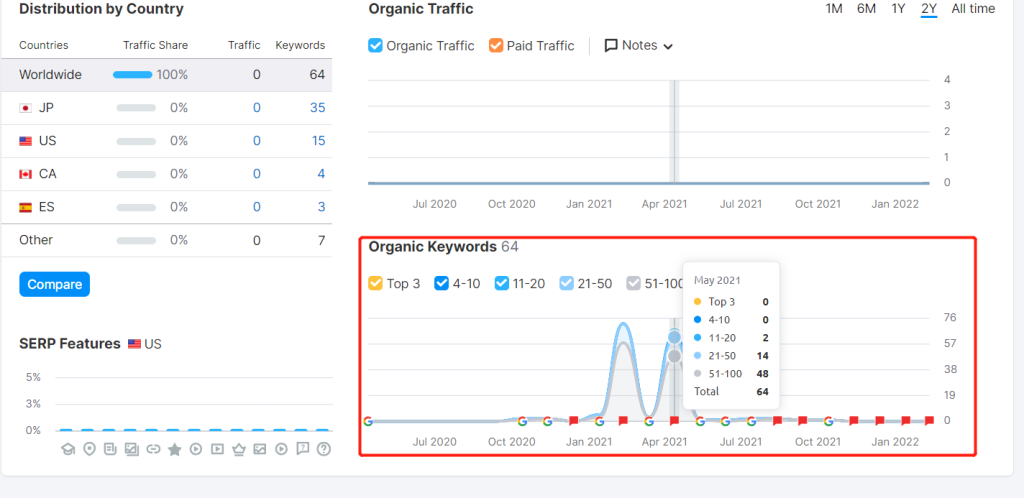Viewport: 1024px width, 498px height.
Task: Select the All time range tab
Action: tap(972, 9)
